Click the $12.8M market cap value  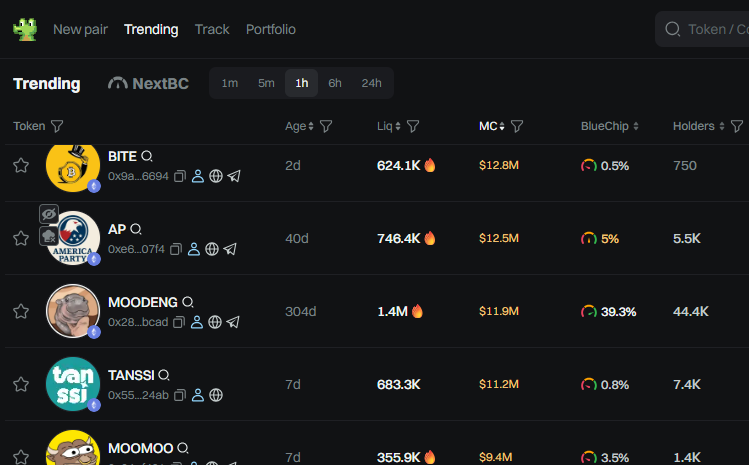pos(499,165)
